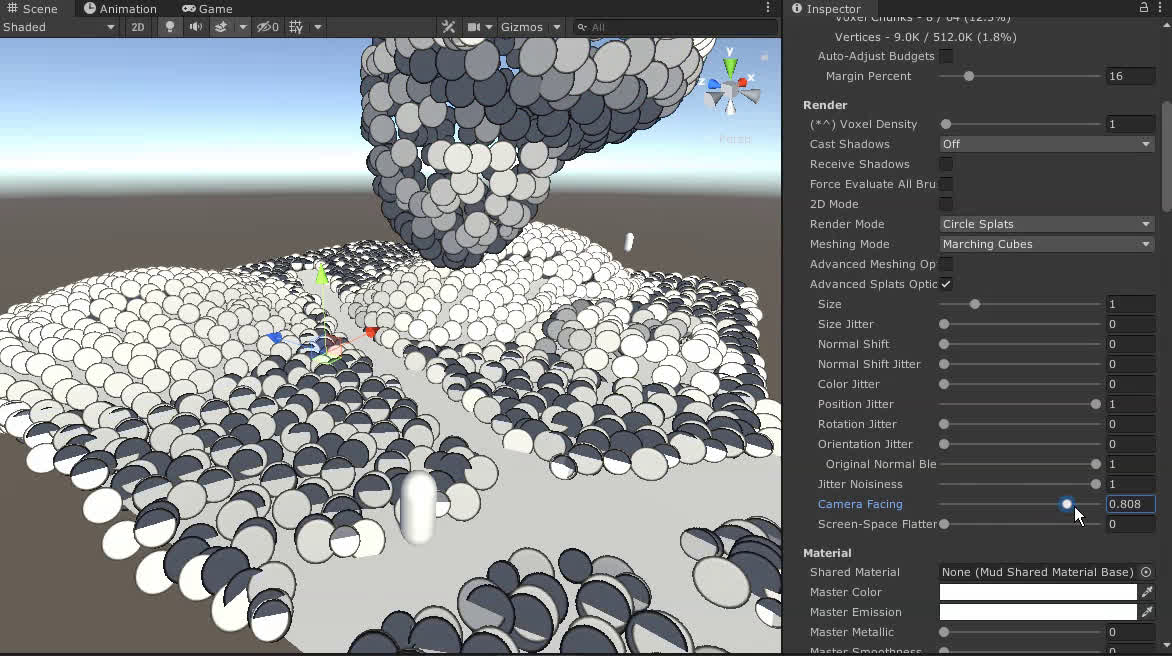Mute scene audio with the speaker icon

point(196,27)
